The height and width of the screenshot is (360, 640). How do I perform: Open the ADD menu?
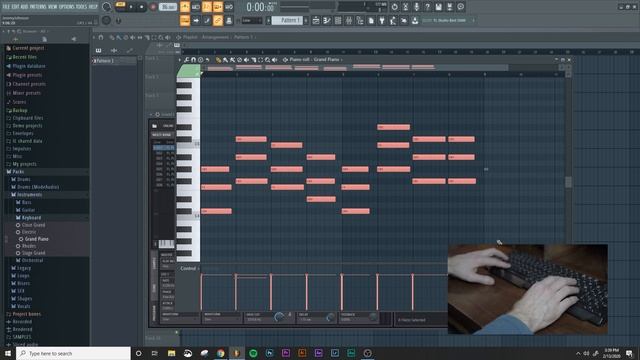(x=24, y=7)
